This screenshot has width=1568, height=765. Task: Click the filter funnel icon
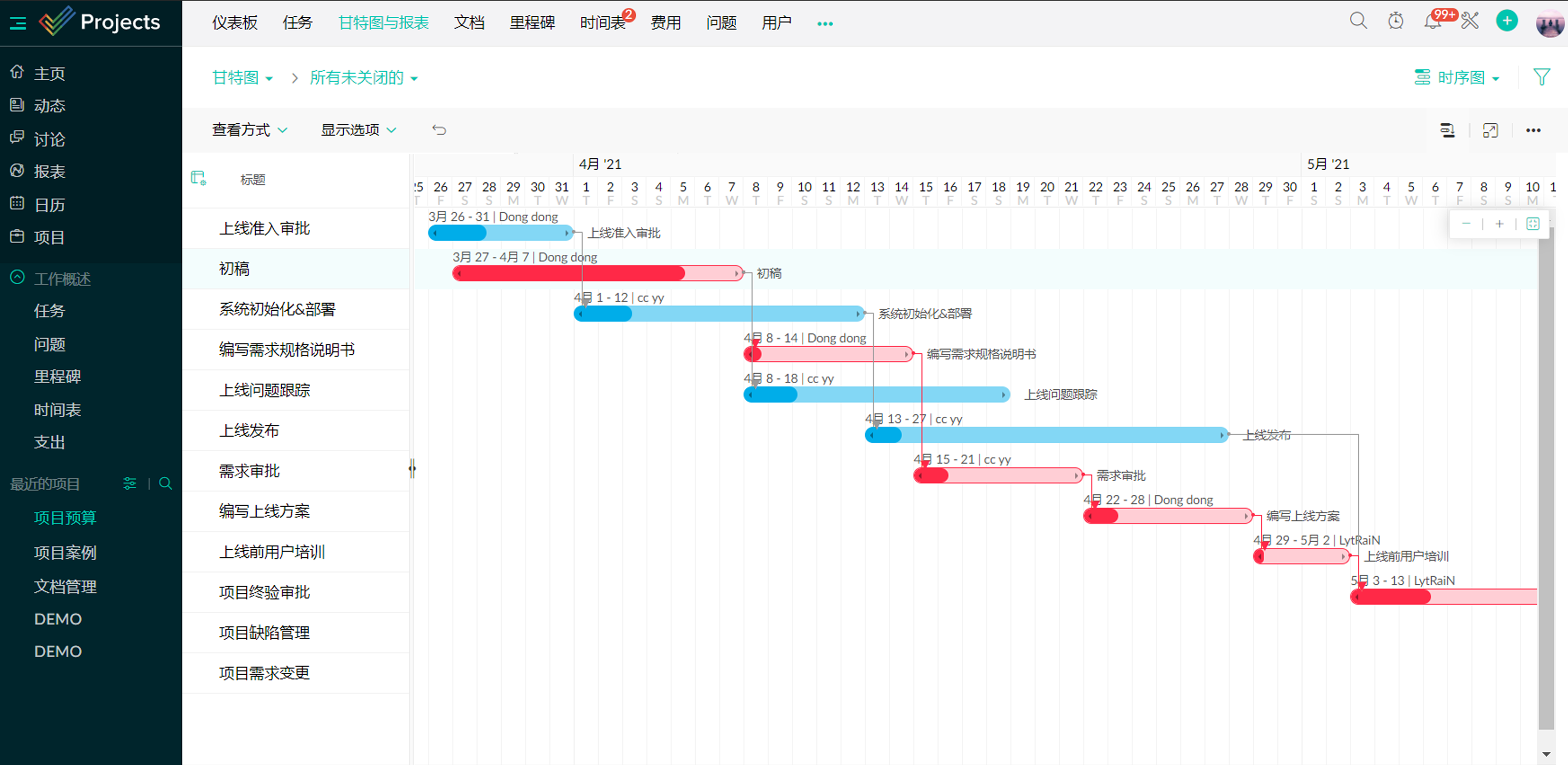tap(1541, 77)
